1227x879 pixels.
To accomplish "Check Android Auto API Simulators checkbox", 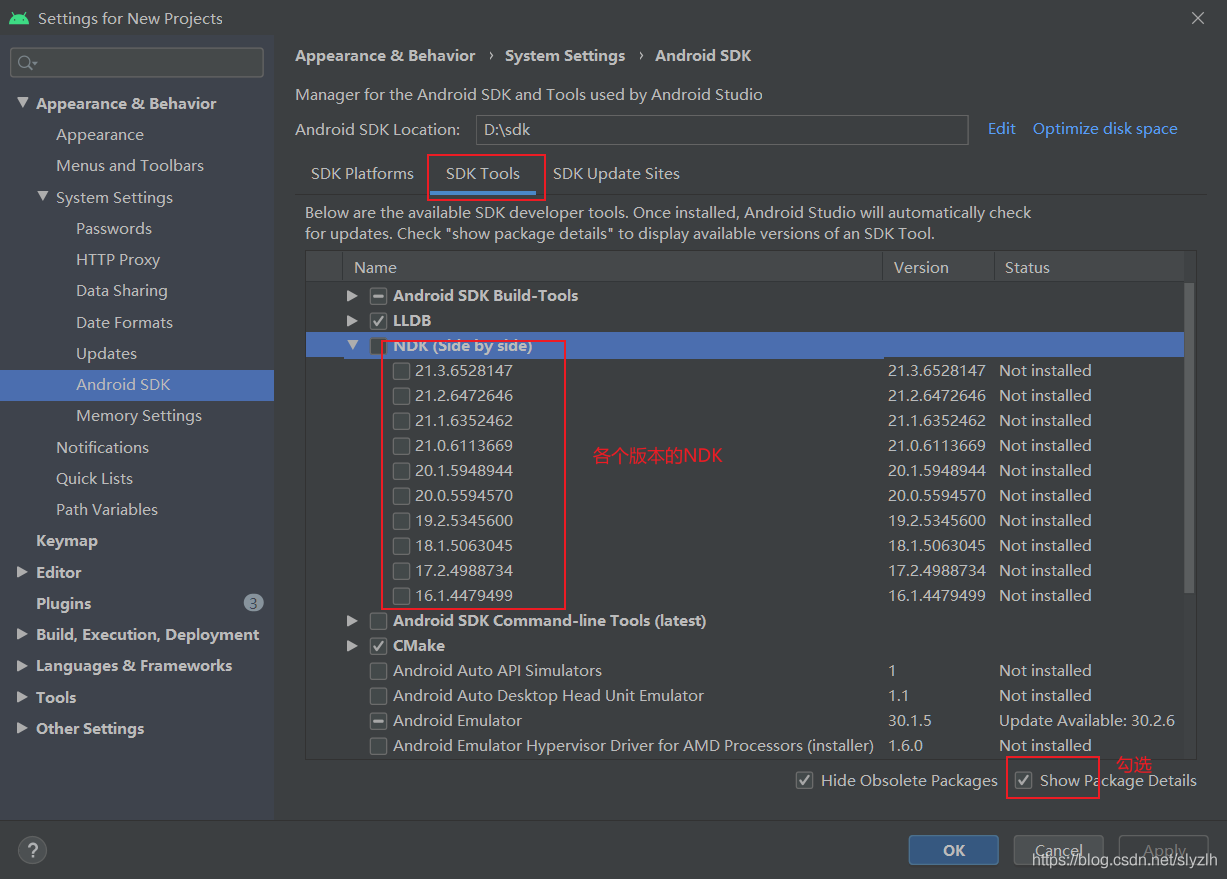I will pos(378,671).
